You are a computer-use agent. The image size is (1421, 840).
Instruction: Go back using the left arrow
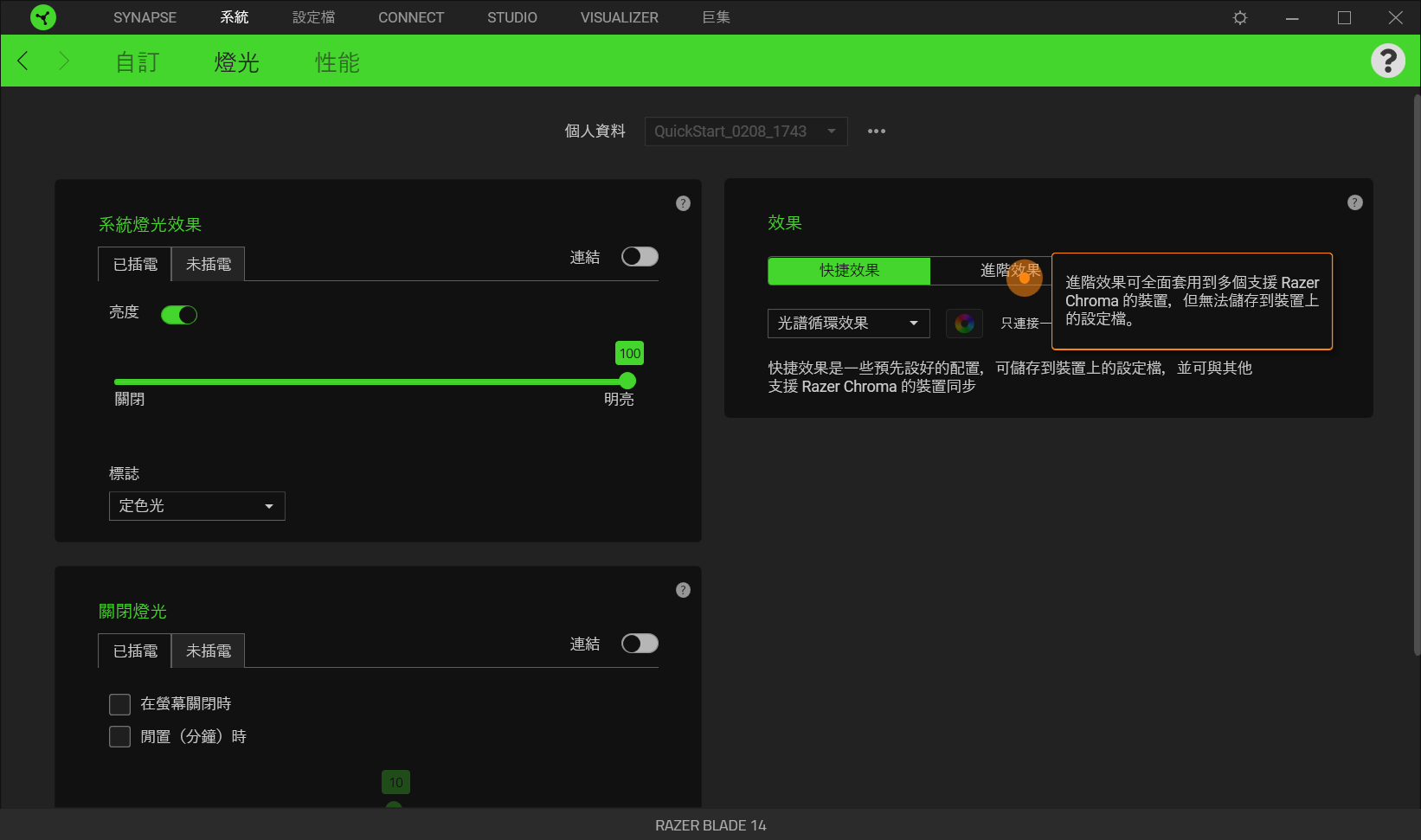point(23,61)
